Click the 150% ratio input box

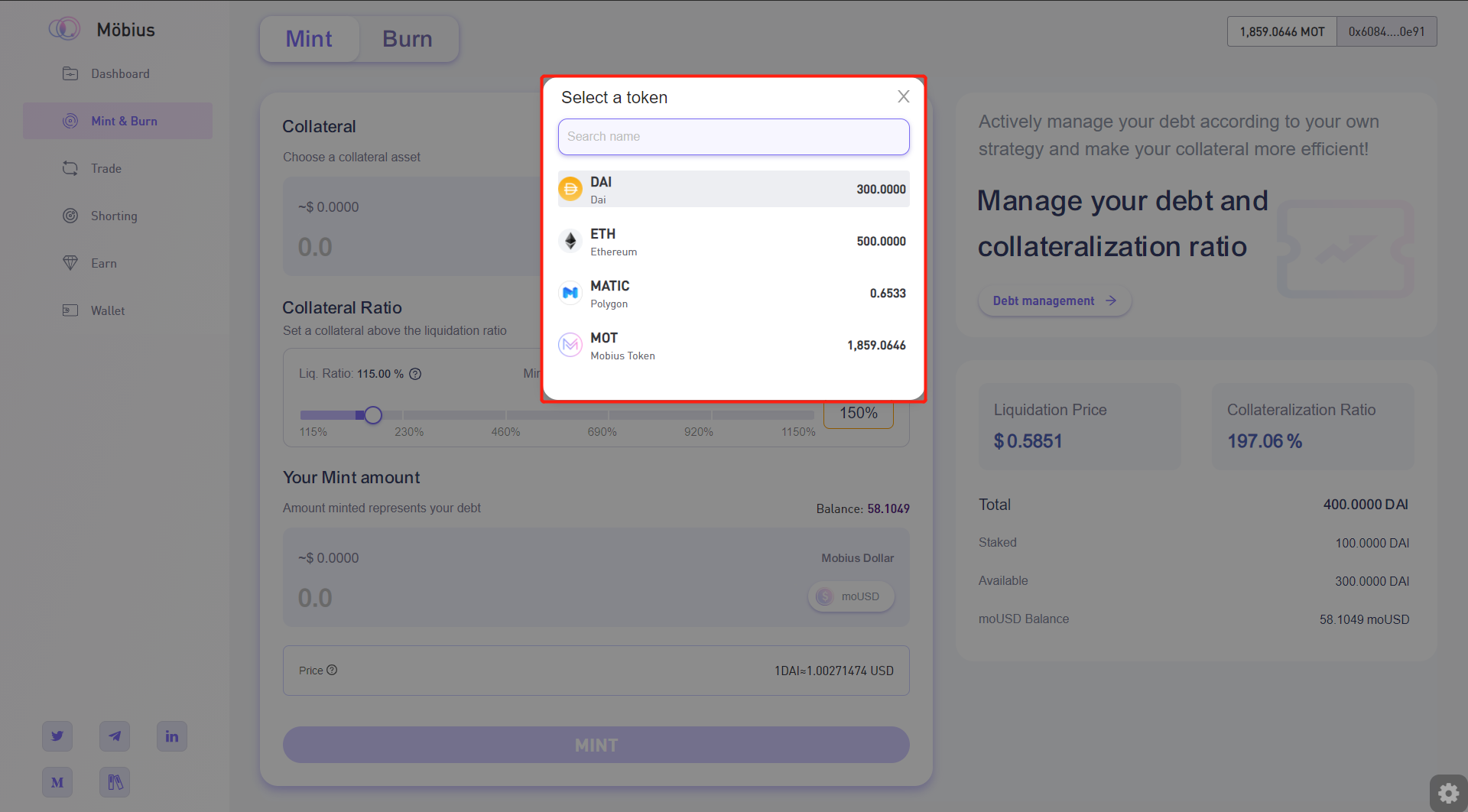(859, 414)
